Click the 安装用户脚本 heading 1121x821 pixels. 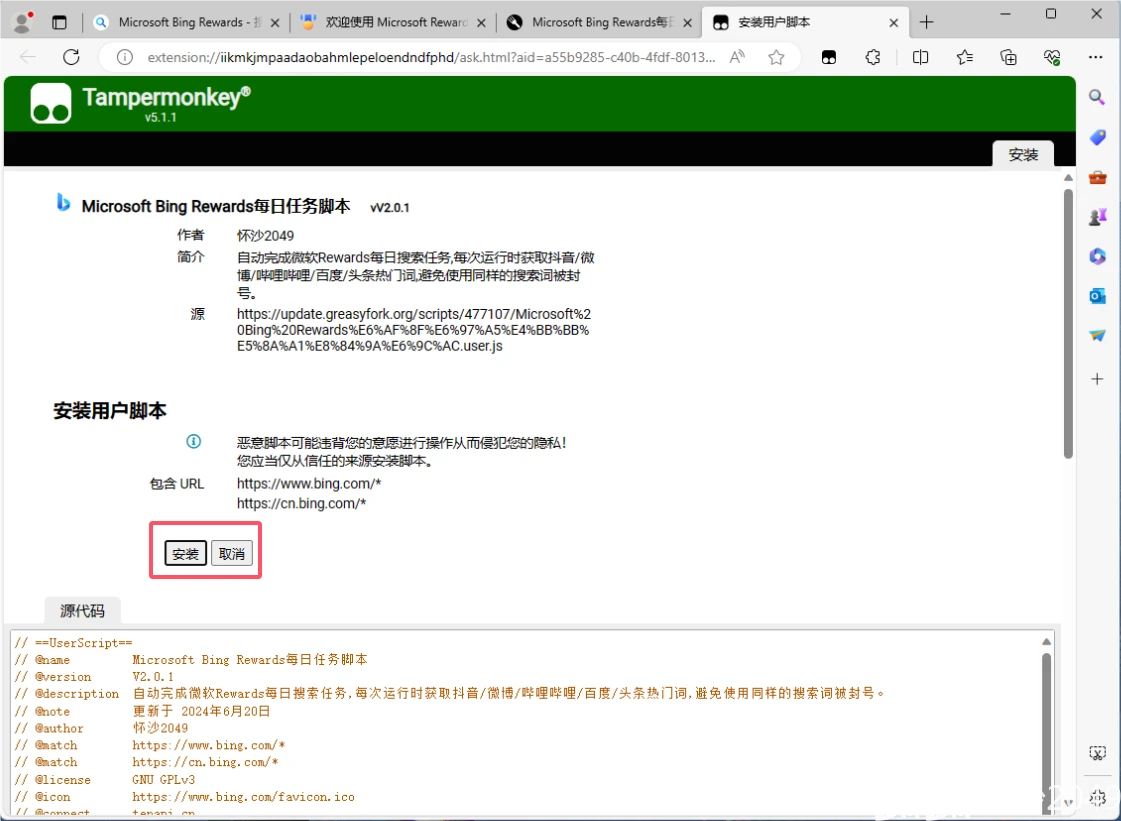(109, 410)
